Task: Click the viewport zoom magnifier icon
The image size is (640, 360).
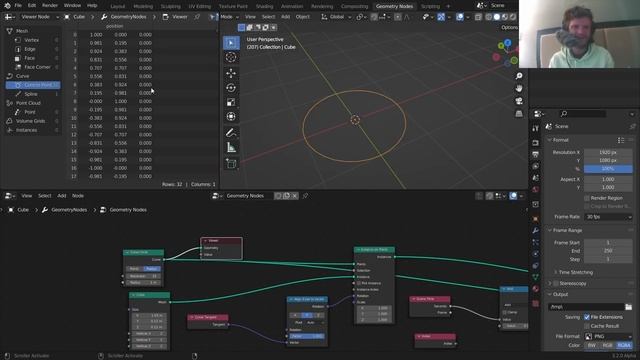Action: click(x=519, y=76)
